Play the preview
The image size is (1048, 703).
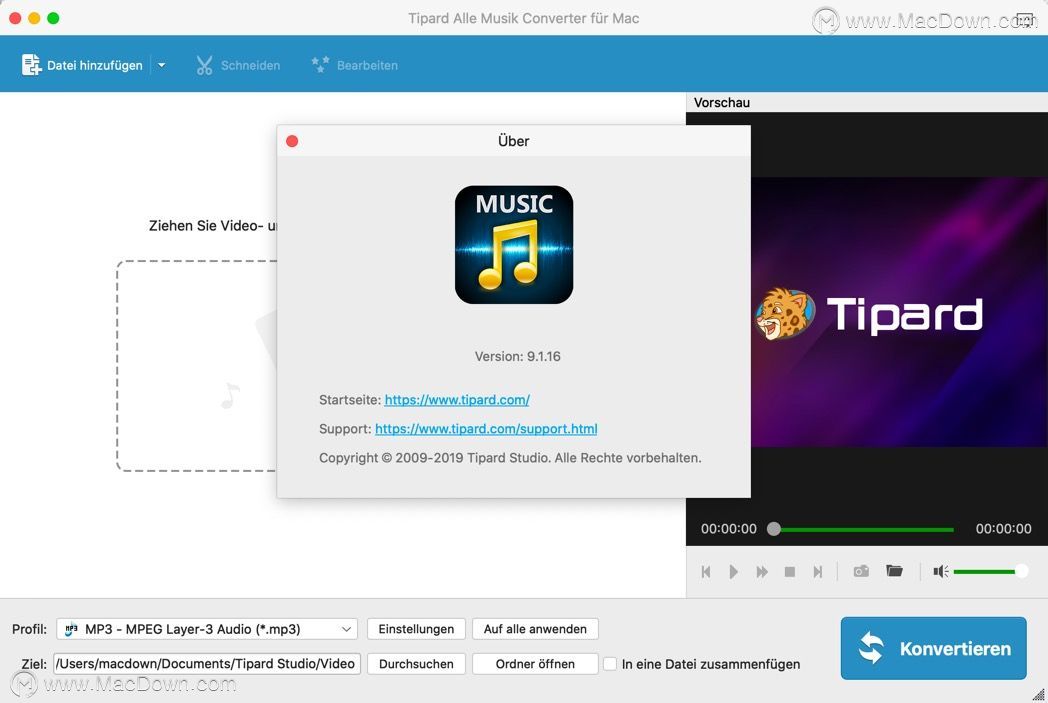tap(733, 571)
